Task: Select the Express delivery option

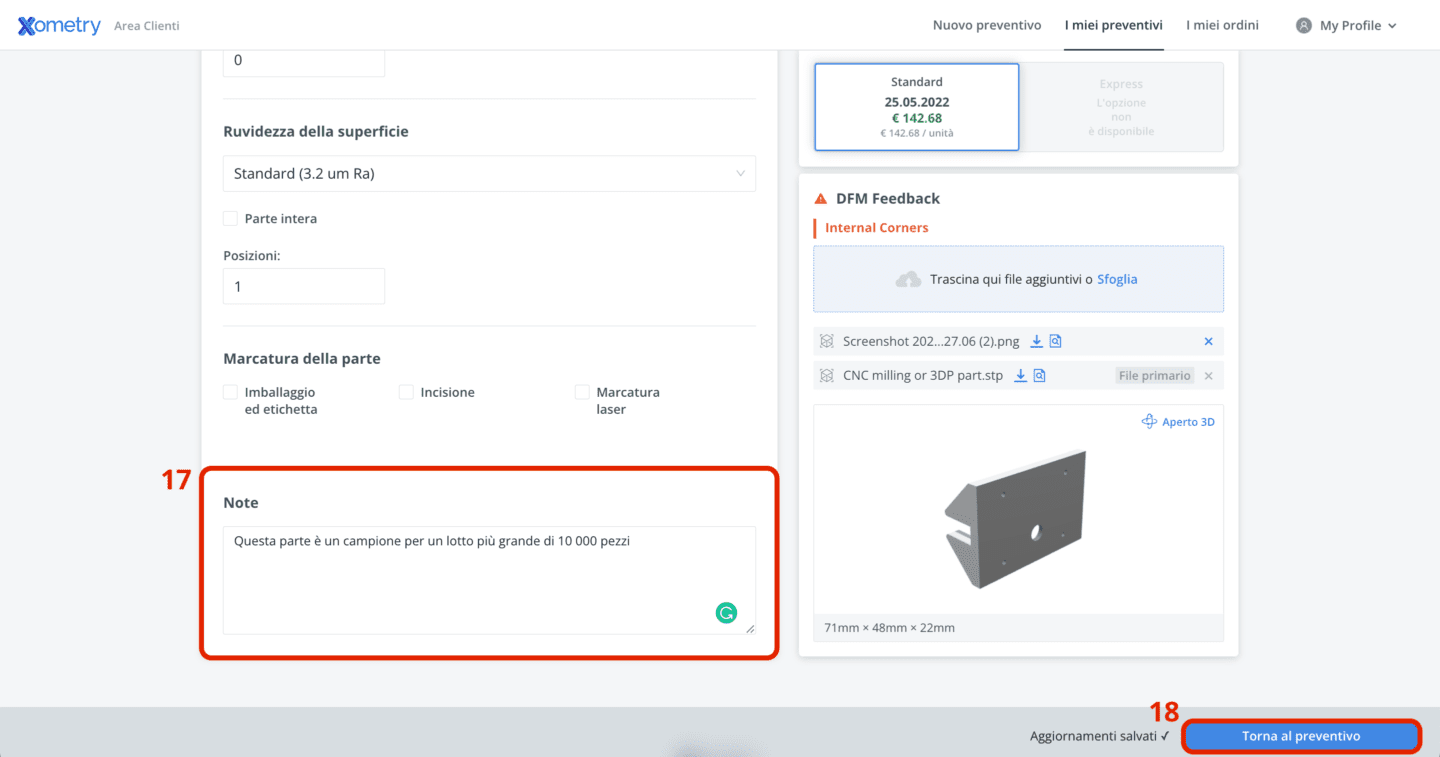Action: point(1121,107)
